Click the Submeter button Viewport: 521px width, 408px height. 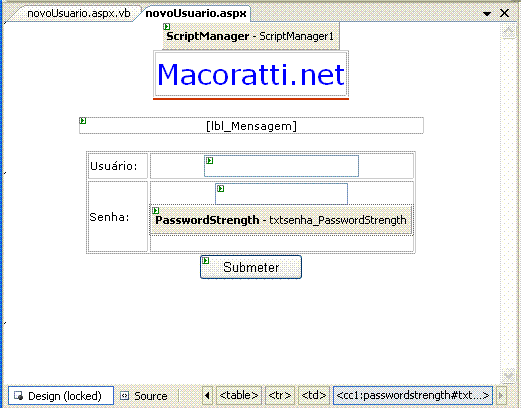(x=251, y=267)
